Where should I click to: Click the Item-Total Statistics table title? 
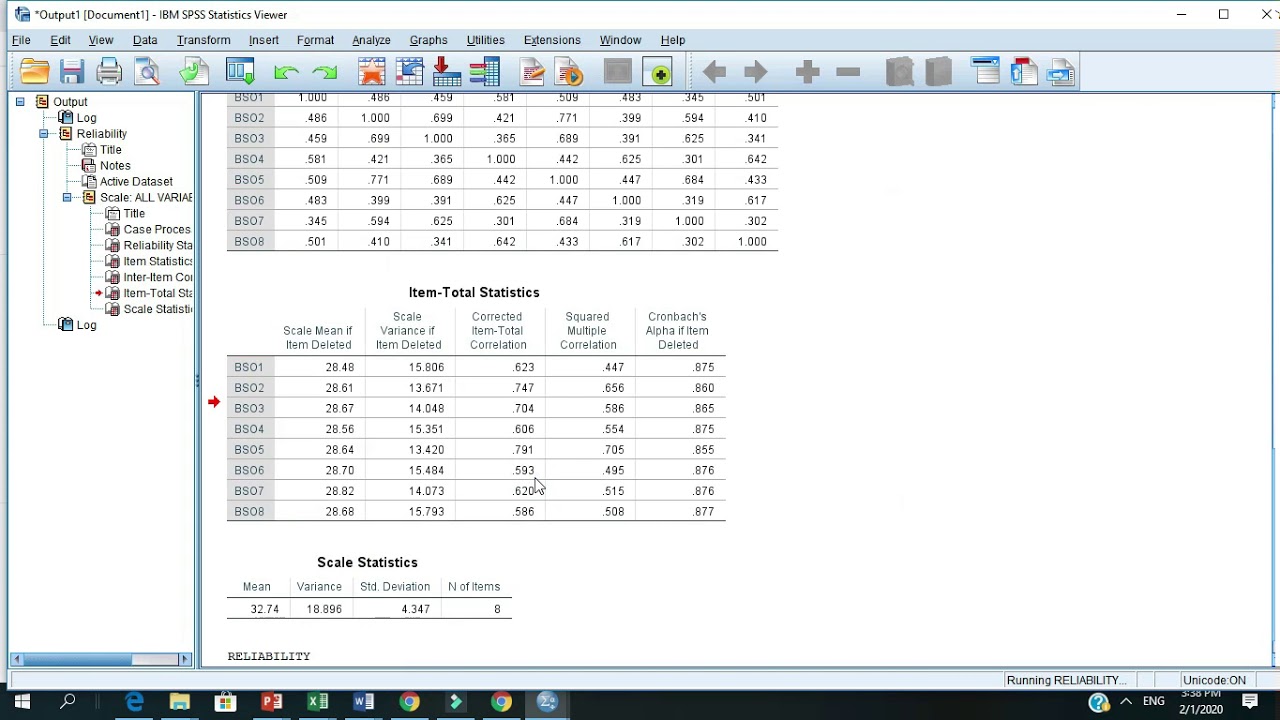pyautogui.click(x=474, y=293)
